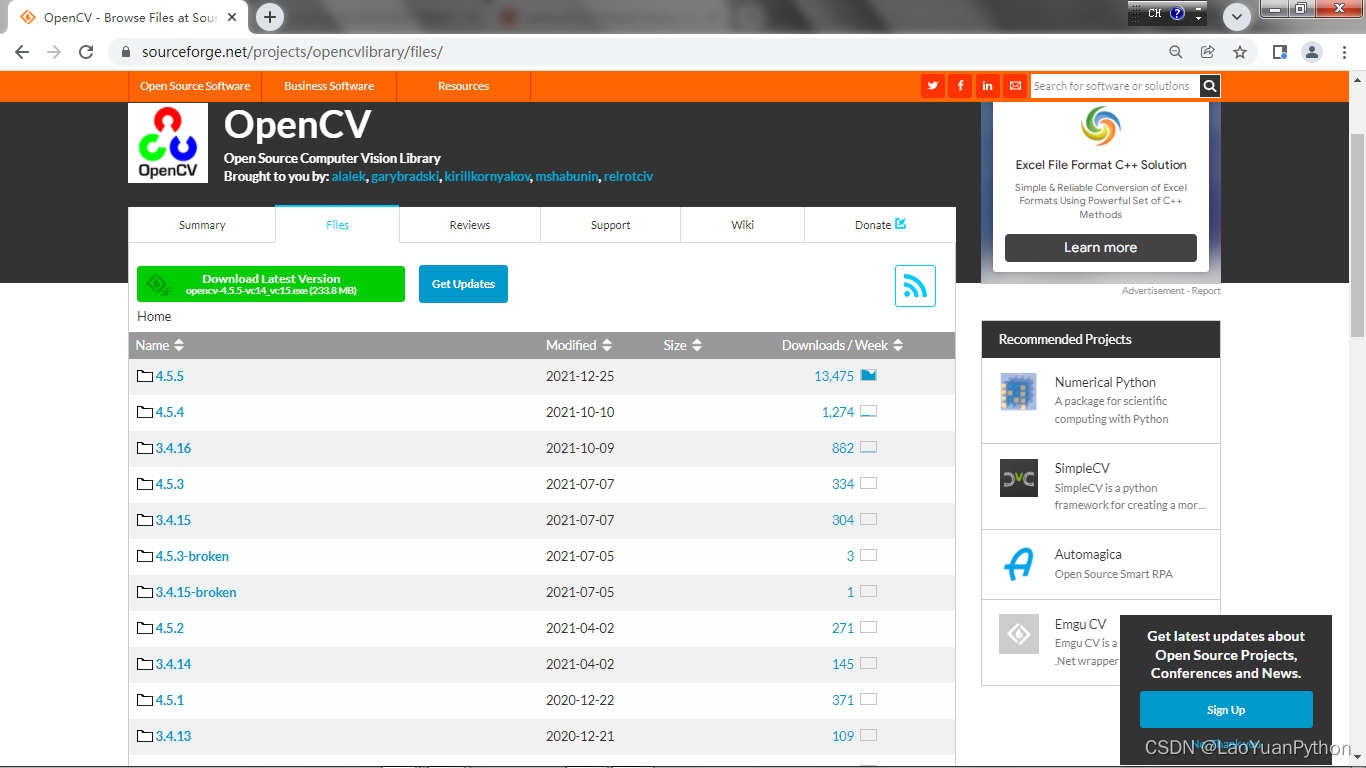Open the mshabunin contributor link

click(567, 176)
